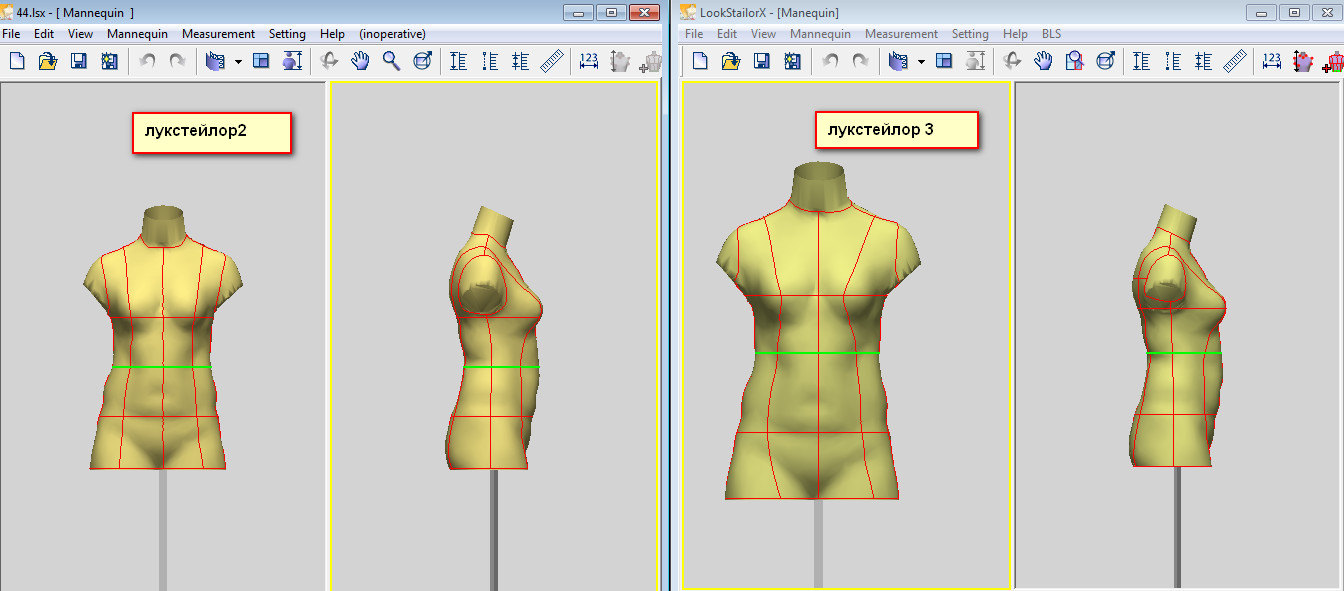Click third line measure icon in 44.lsx window
Viewport: 1344px width, 591px height.
pyautogui.click(x=520, y=61)
